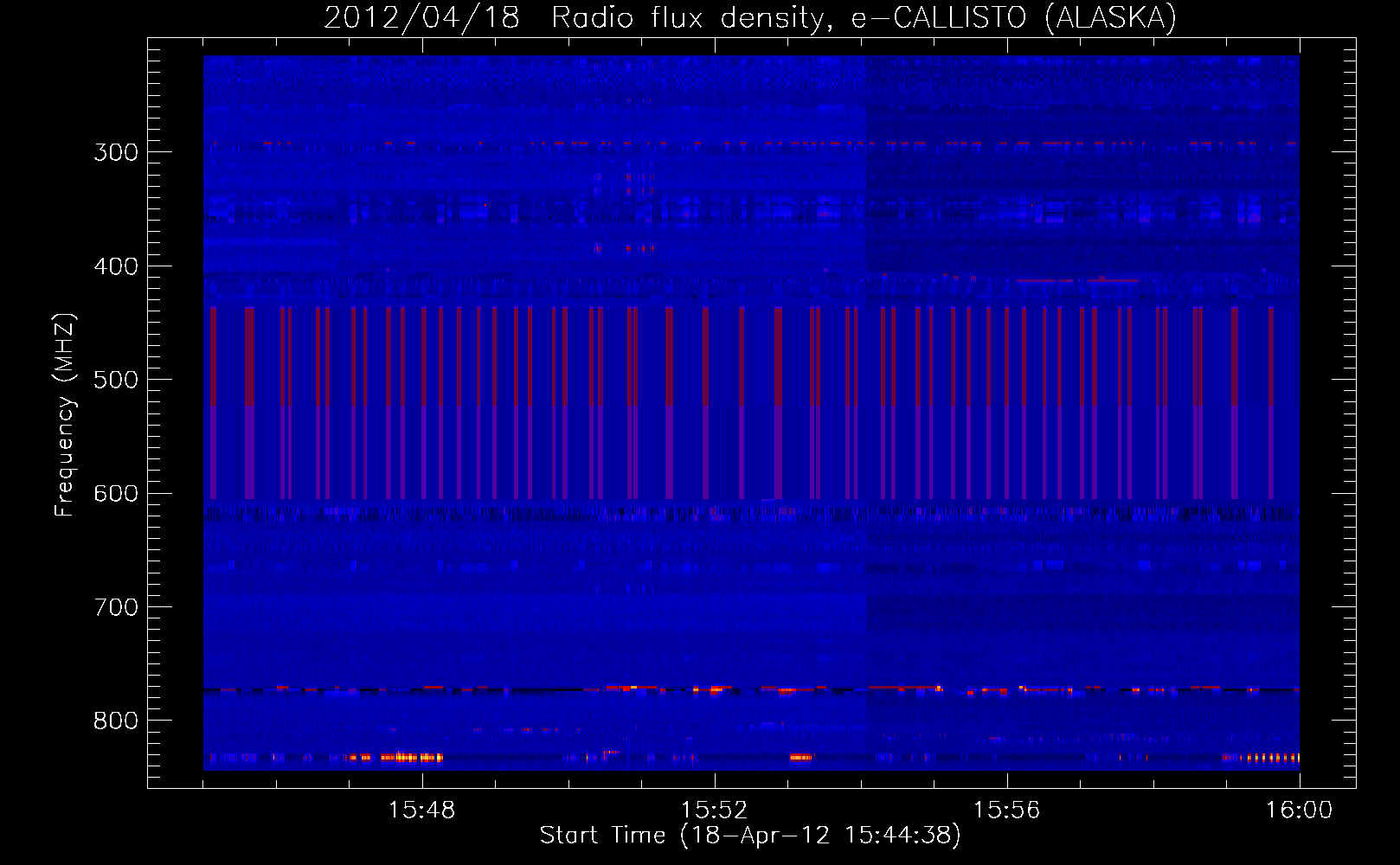Click the 700 frequency tick label

pyautogui.click(x=116, y=607)
